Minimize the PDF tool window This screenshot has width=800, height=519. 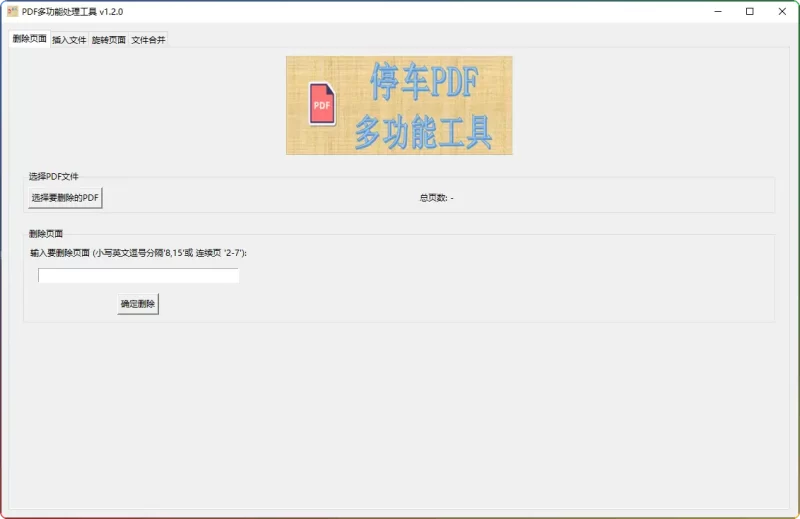(718, 11)
